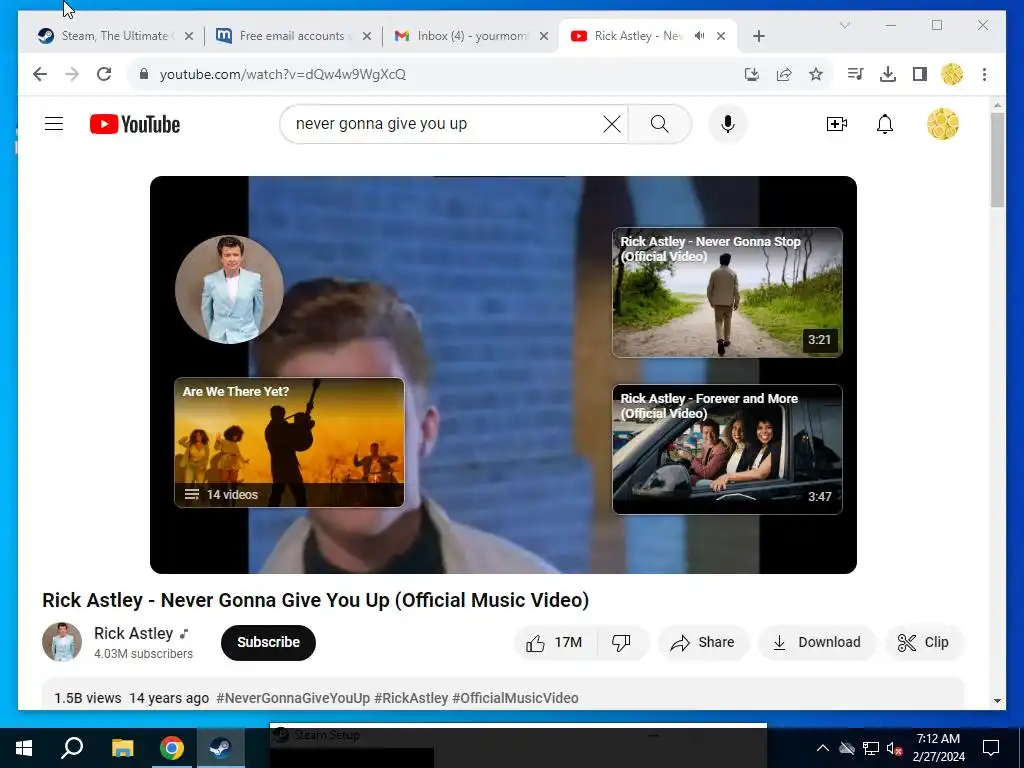This screenshot has width=1024, height=768.
Task: Open the YouTube account avatar menu
Action: pos(942,123)
